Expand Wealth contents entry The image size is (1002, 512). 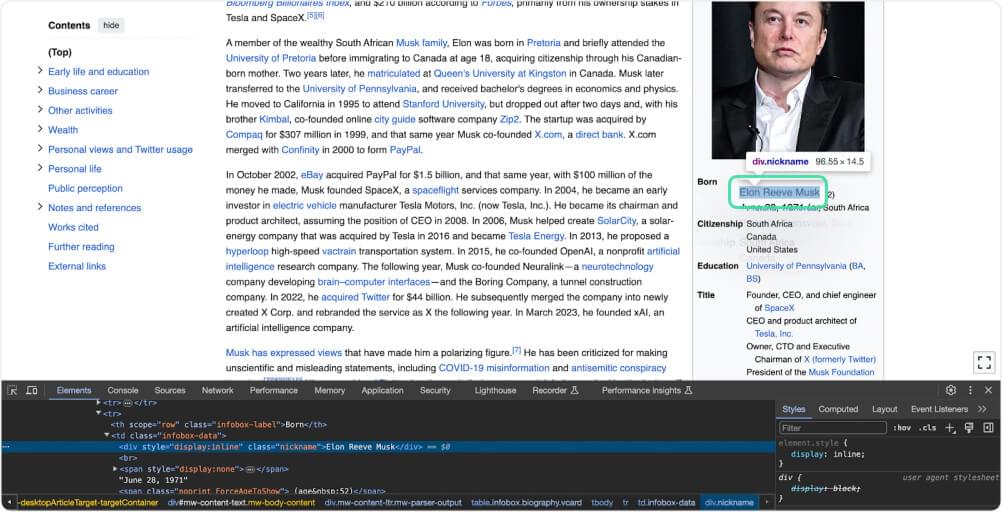tap(40, 129)
